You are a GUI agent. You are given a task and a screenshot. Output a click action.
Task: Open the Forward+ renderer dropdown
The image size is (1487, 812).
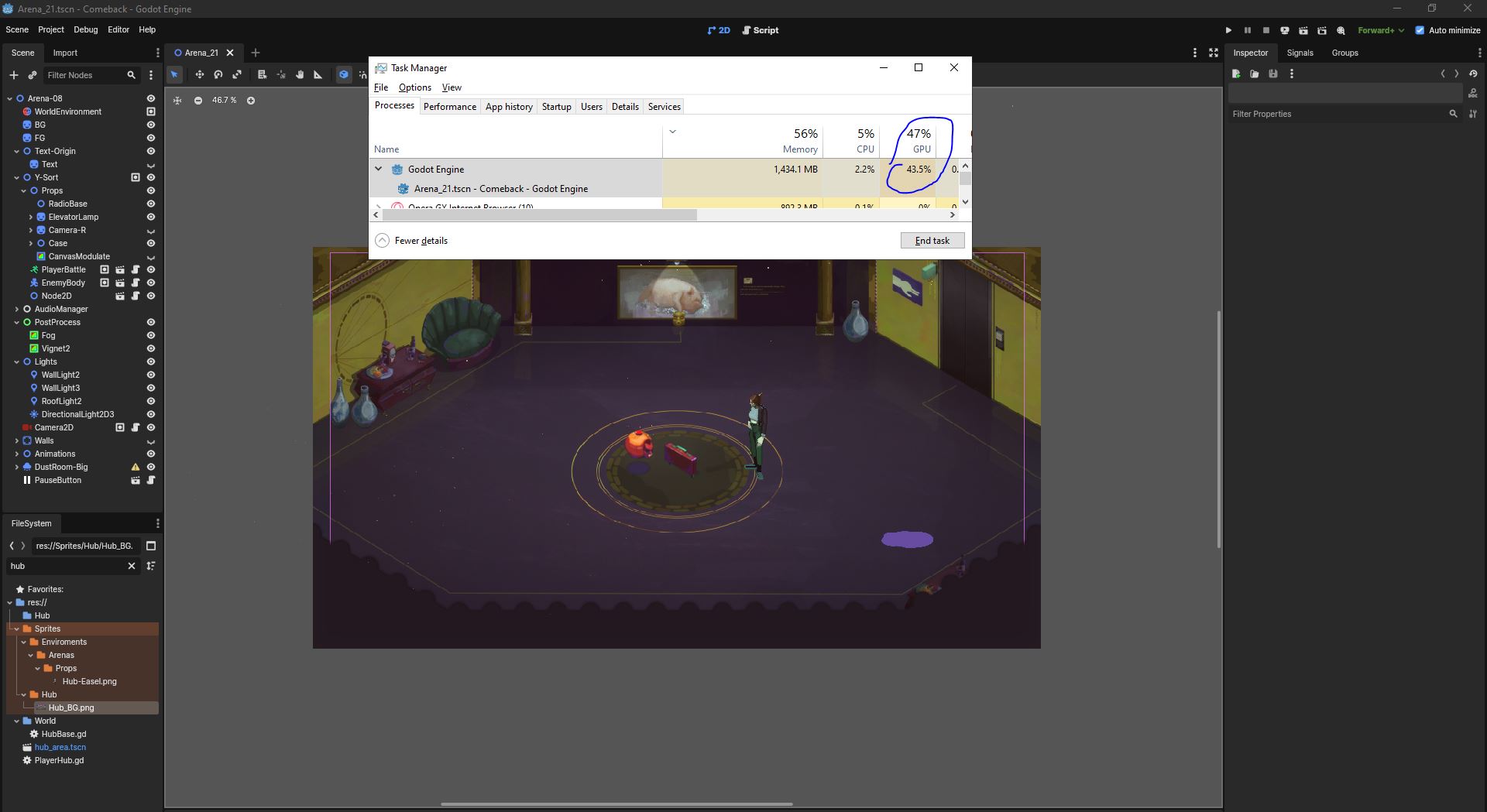point(1380,30)
